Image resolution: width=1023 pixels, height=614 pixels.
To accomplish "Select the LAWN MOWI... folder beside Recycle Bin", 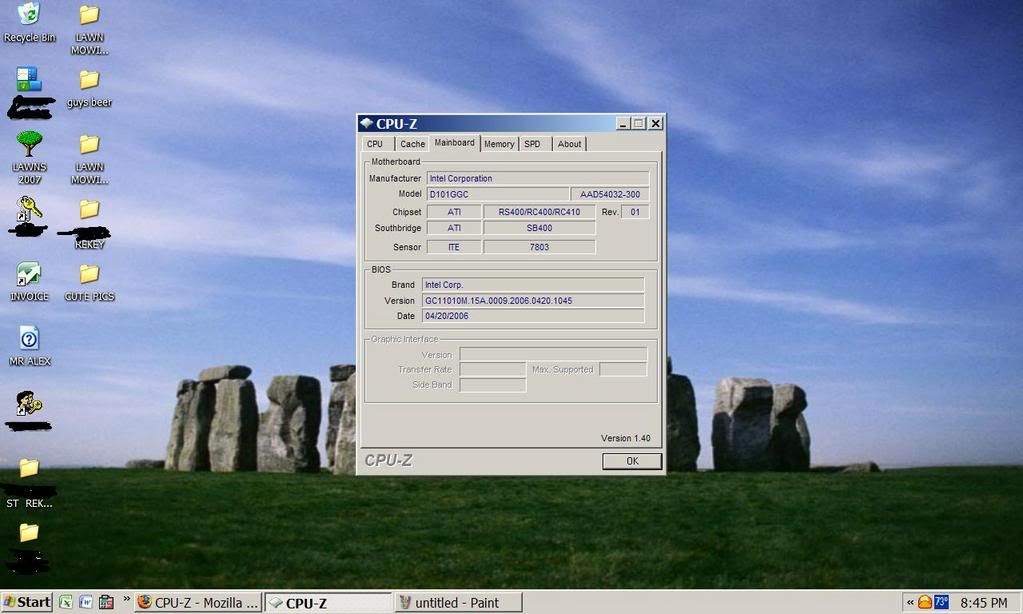I will (89, 28).
